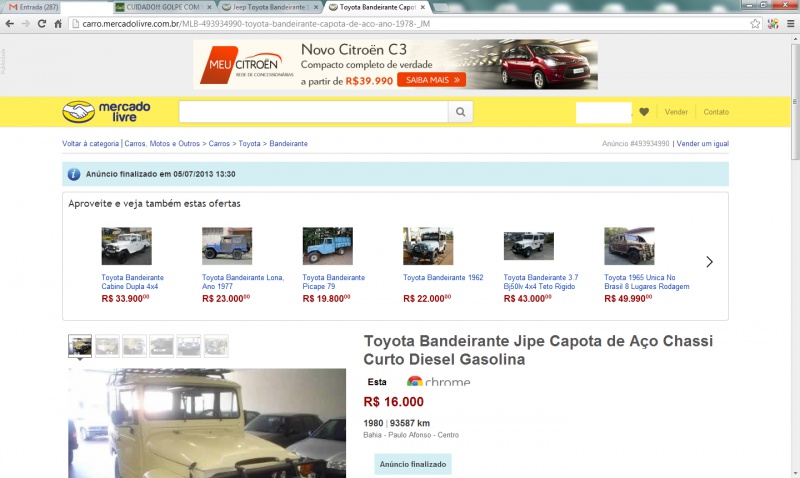
Task: Switch to the Entrada (287) Gmail tab
Action: click(x=34, y=7)
